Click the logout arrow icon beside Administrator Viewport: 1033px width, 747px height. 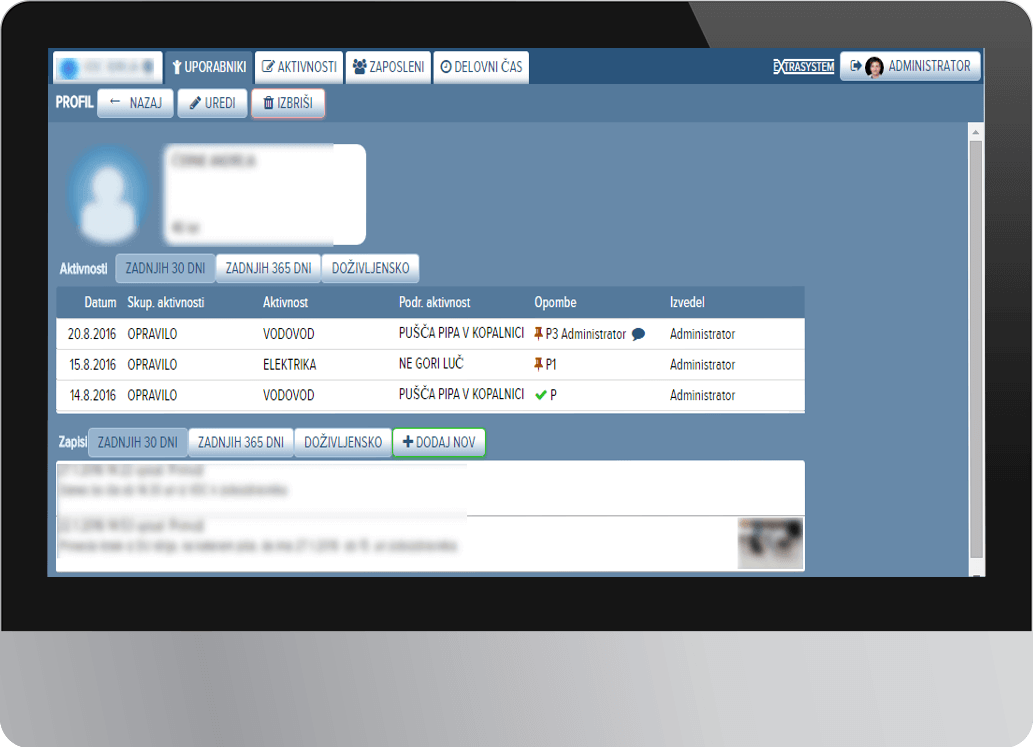(855, 66)
